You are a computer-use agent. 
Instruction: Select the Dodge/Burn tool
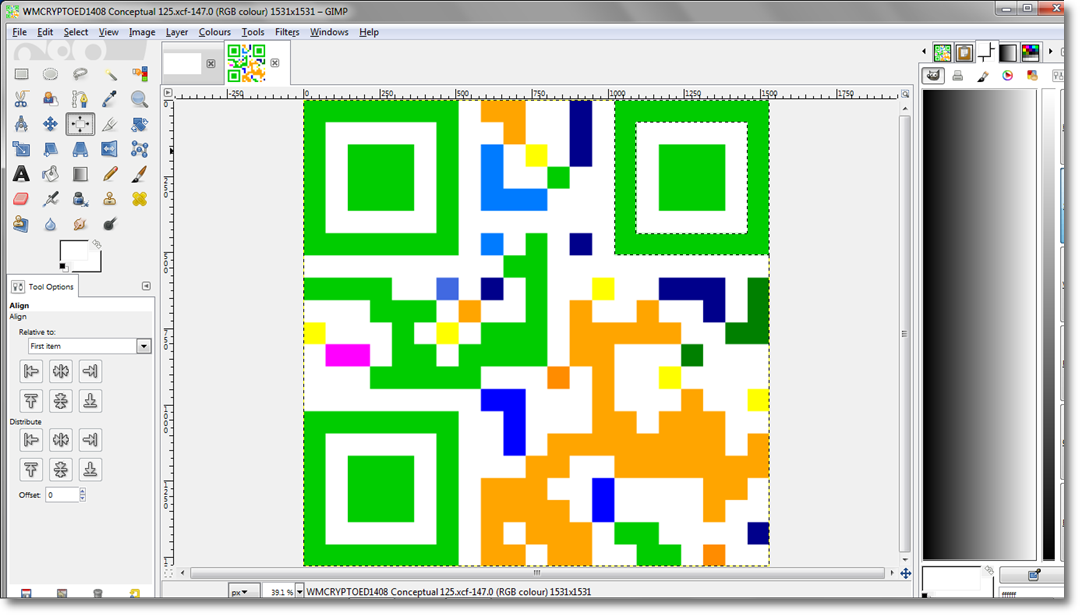click(110, 224)
